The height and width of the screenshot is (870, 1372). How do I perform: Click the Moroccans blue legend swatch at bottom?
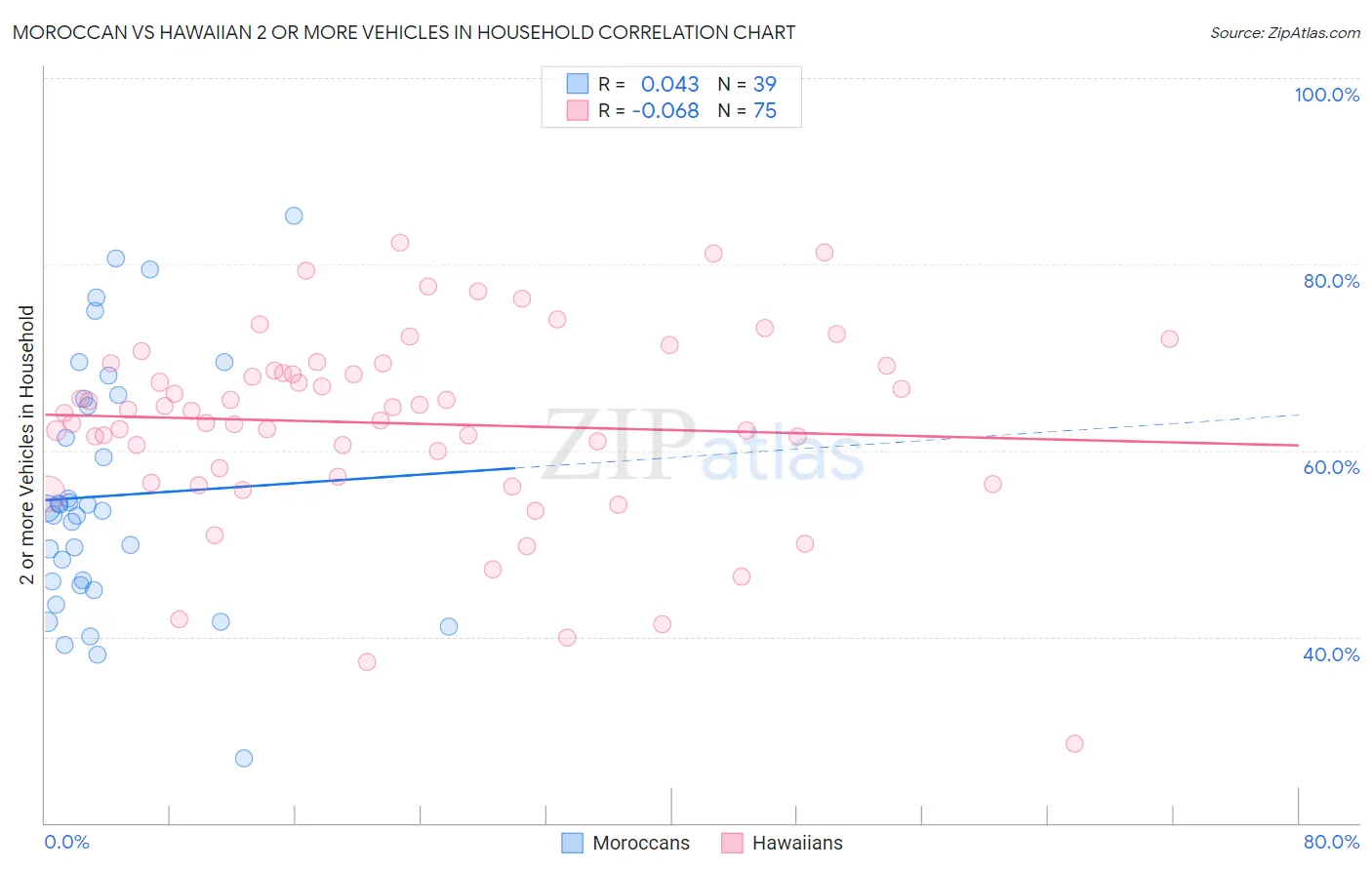point(573,843)
